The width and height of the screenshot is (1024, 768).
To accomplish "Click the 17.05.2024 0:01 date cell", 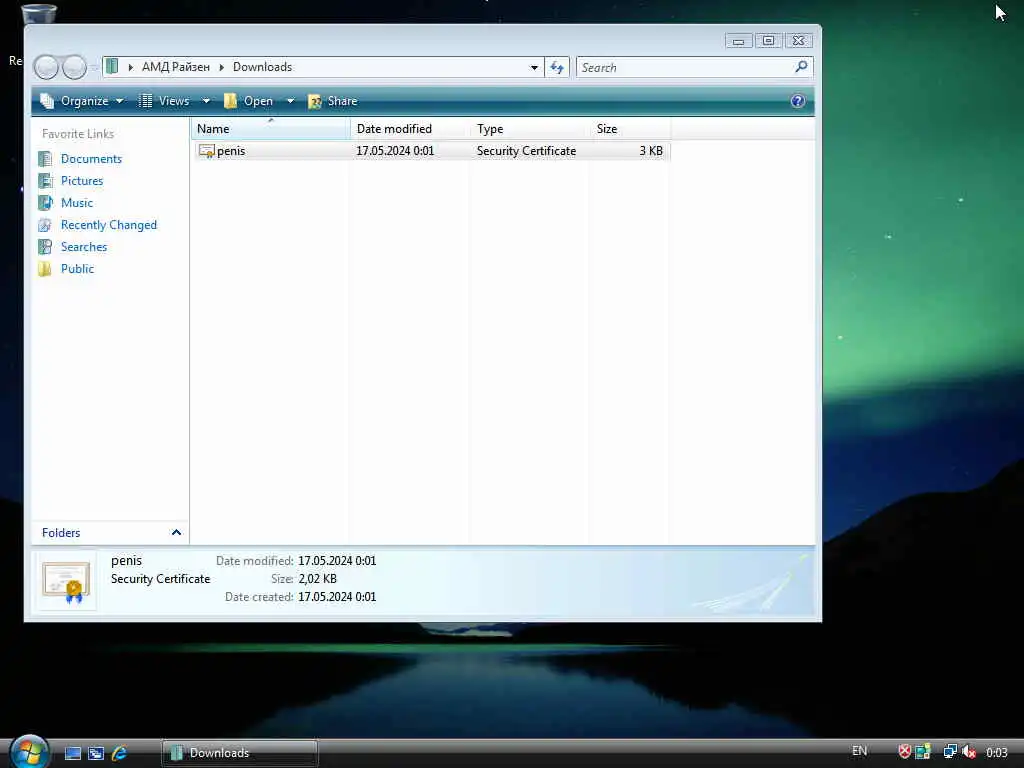I will click(395, 151).
